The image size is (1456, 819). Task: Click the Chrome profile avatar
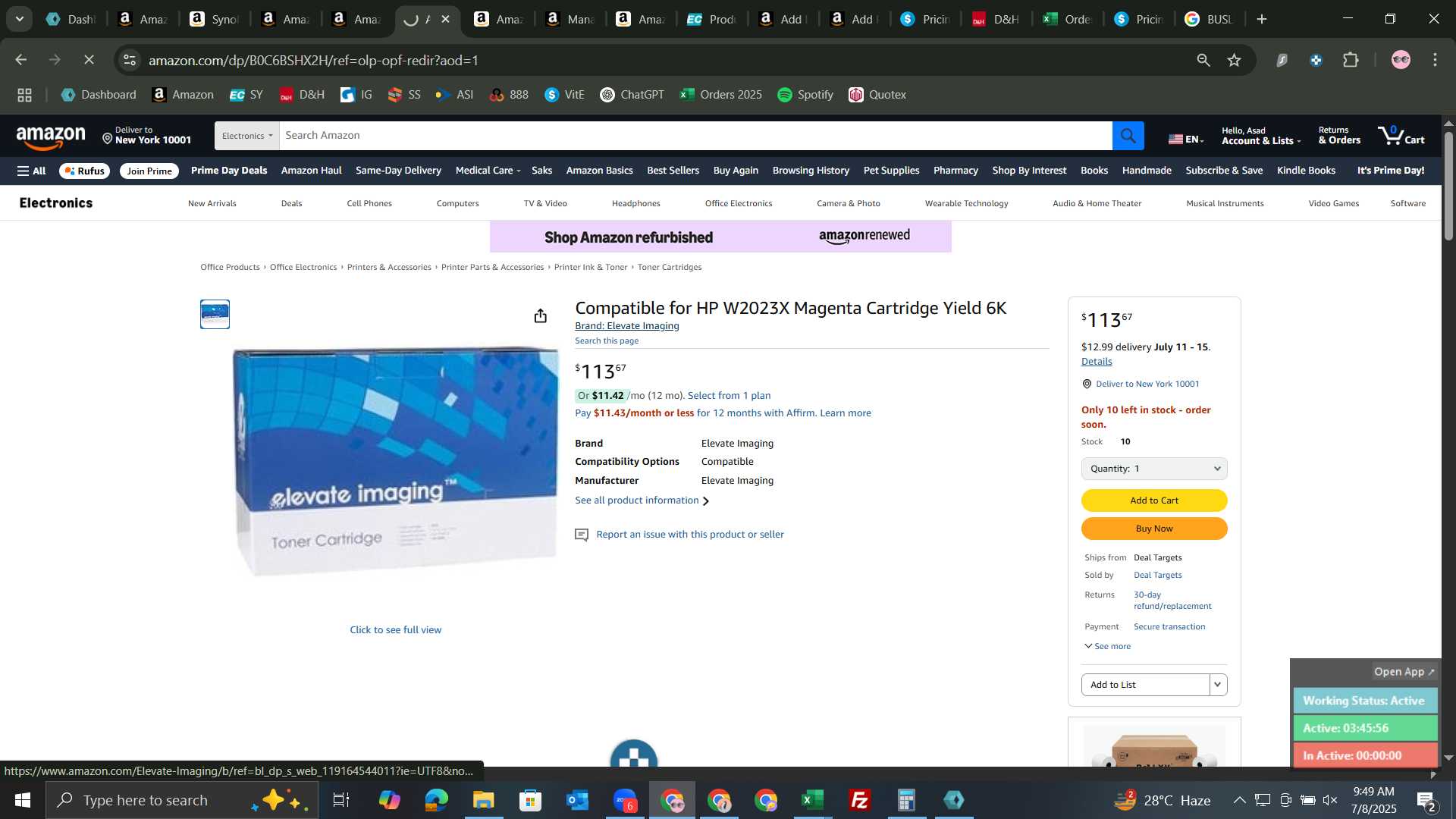click(1401, 60)
